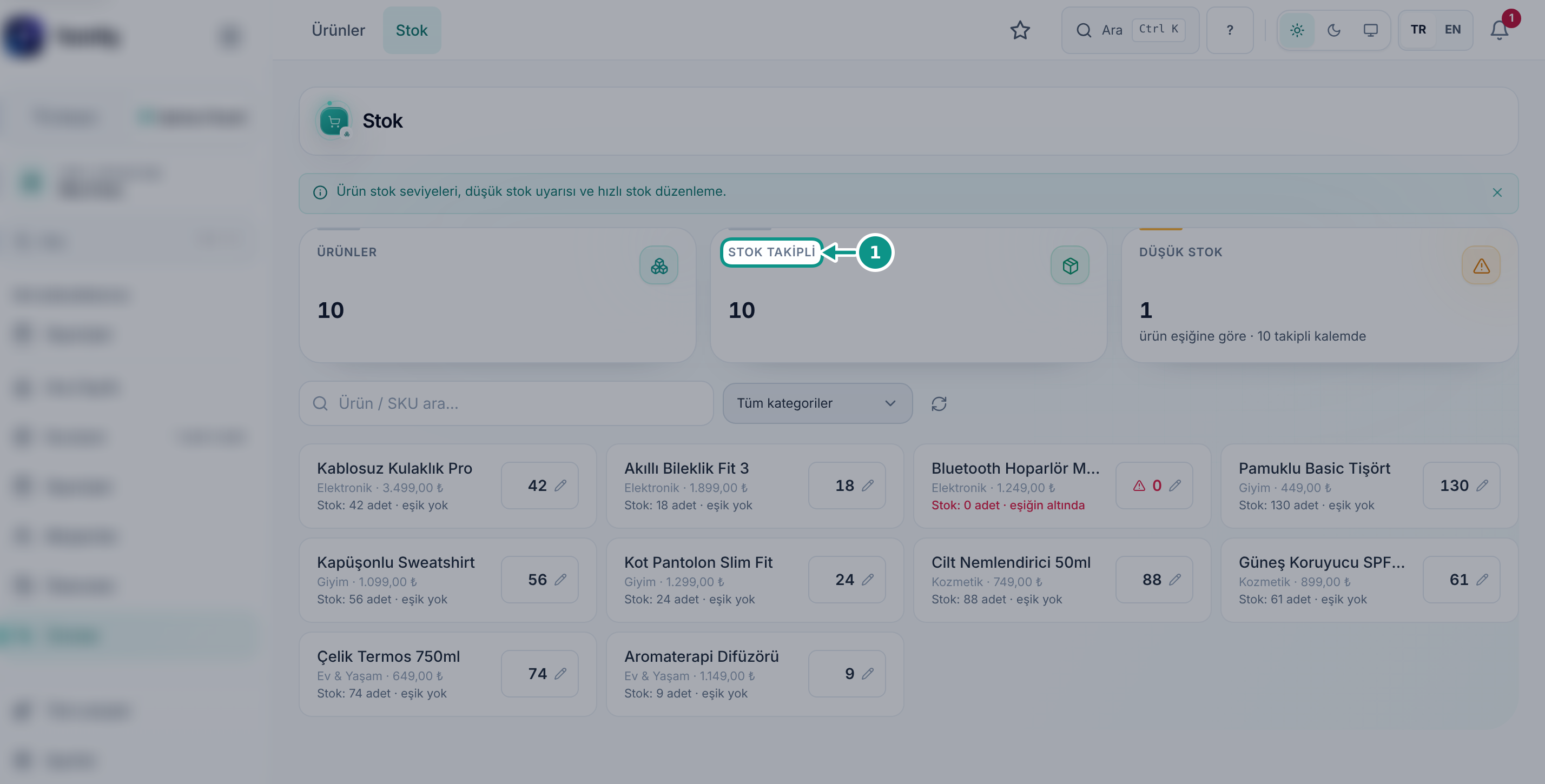
Task: Add page to favorites with star icon
Action: (x=1020, y=30)
